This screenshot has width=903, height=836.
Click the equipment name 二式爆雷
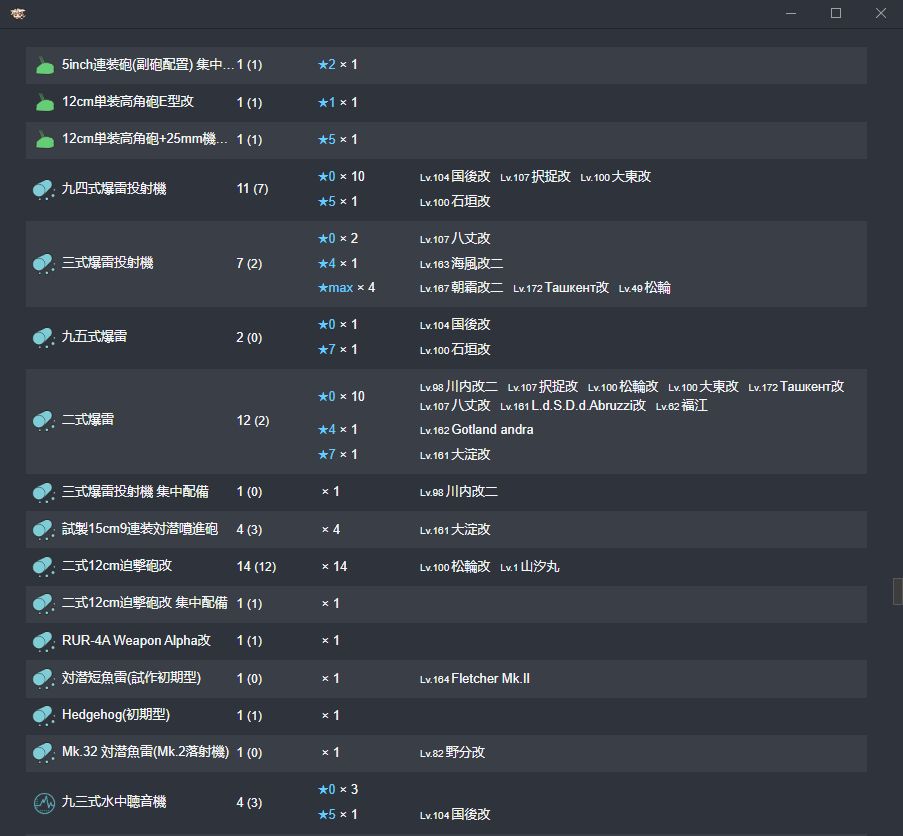pos(88,420)
